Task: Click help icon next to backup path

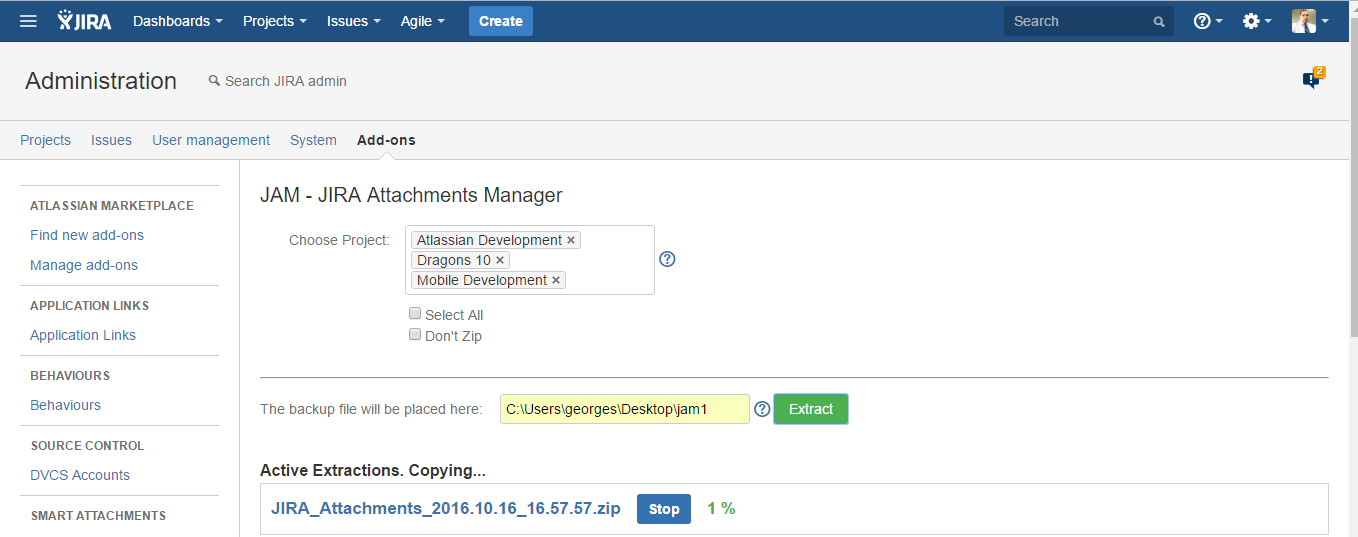Action: point(762,409)
